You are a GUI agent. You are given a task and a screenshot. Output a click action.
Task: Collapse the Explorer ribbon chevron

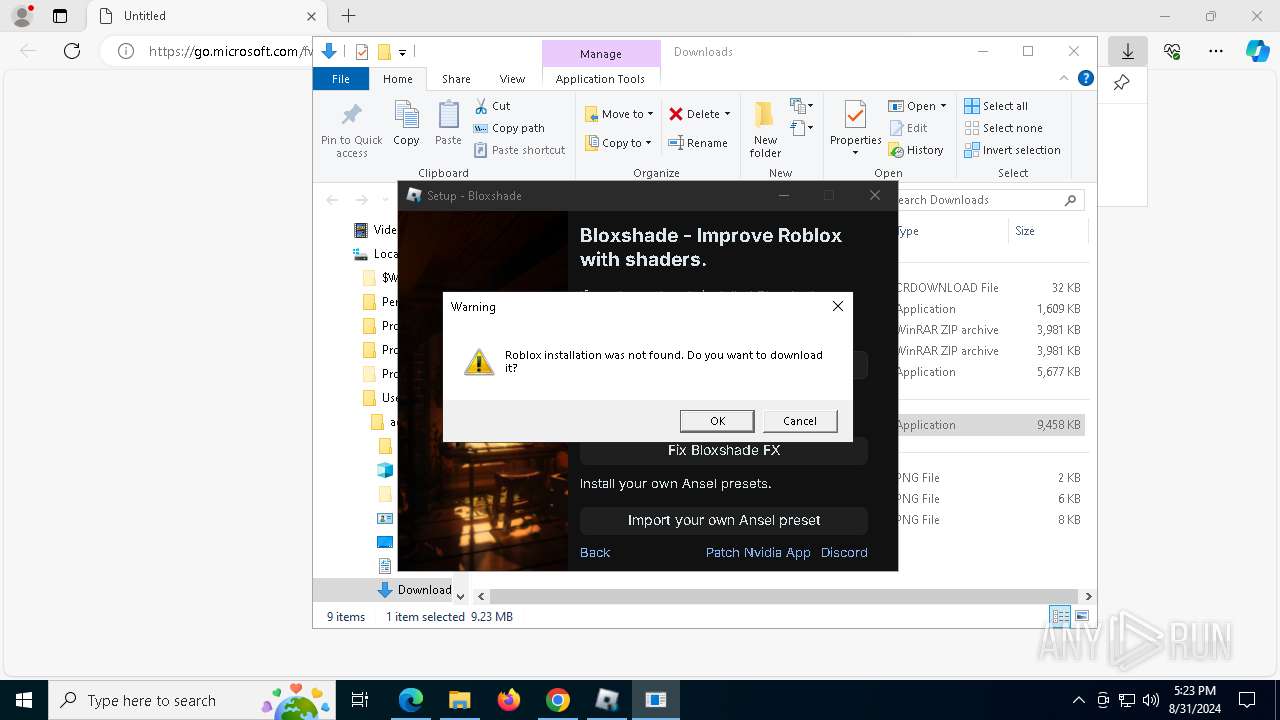pos(1064,78)
